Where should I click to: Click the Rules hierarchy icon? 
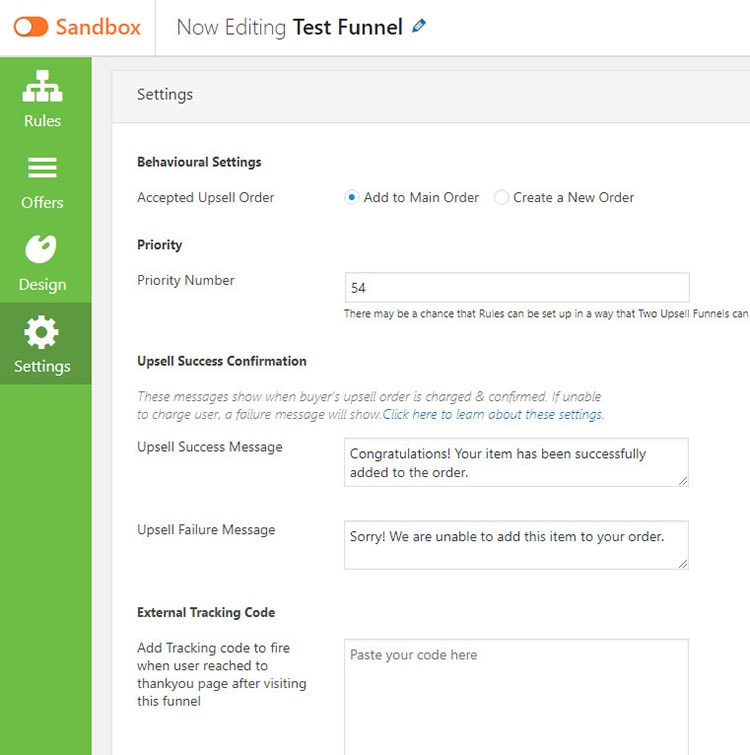[42, 87]
